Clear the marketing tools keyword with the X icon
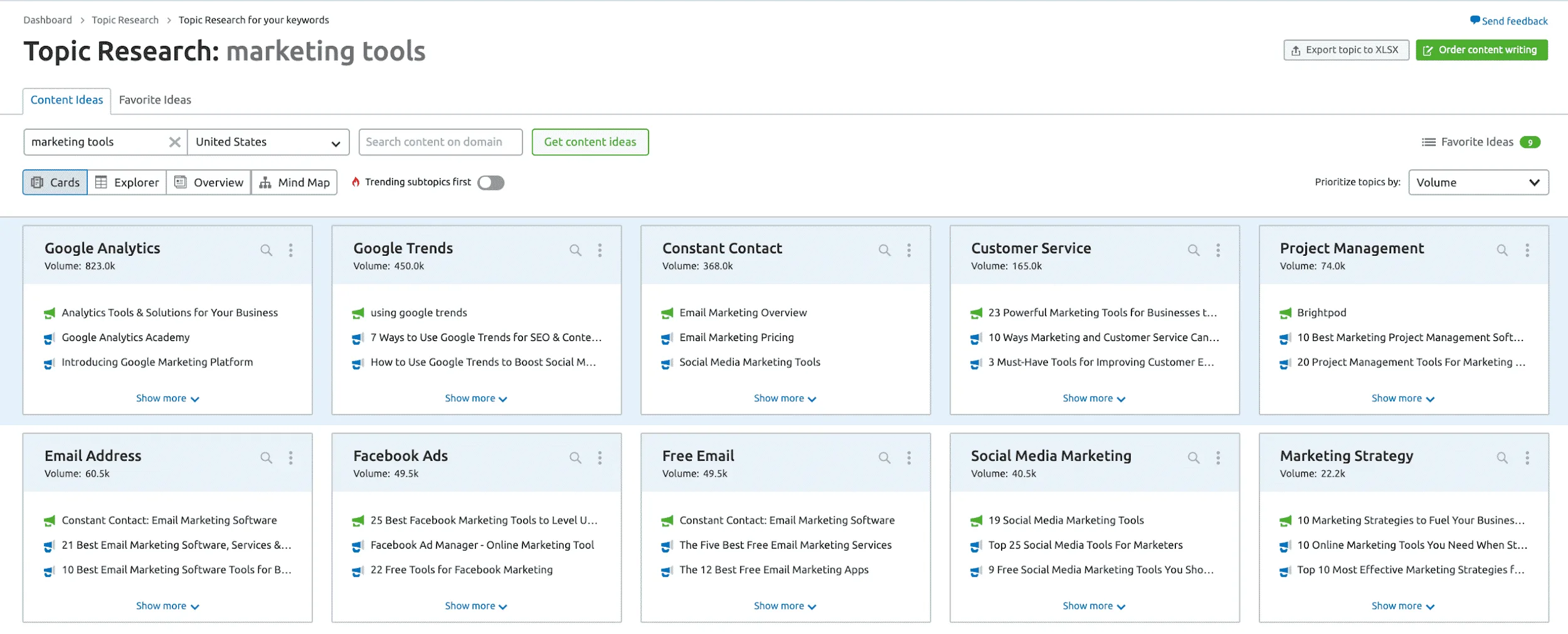 coord(175,142)
